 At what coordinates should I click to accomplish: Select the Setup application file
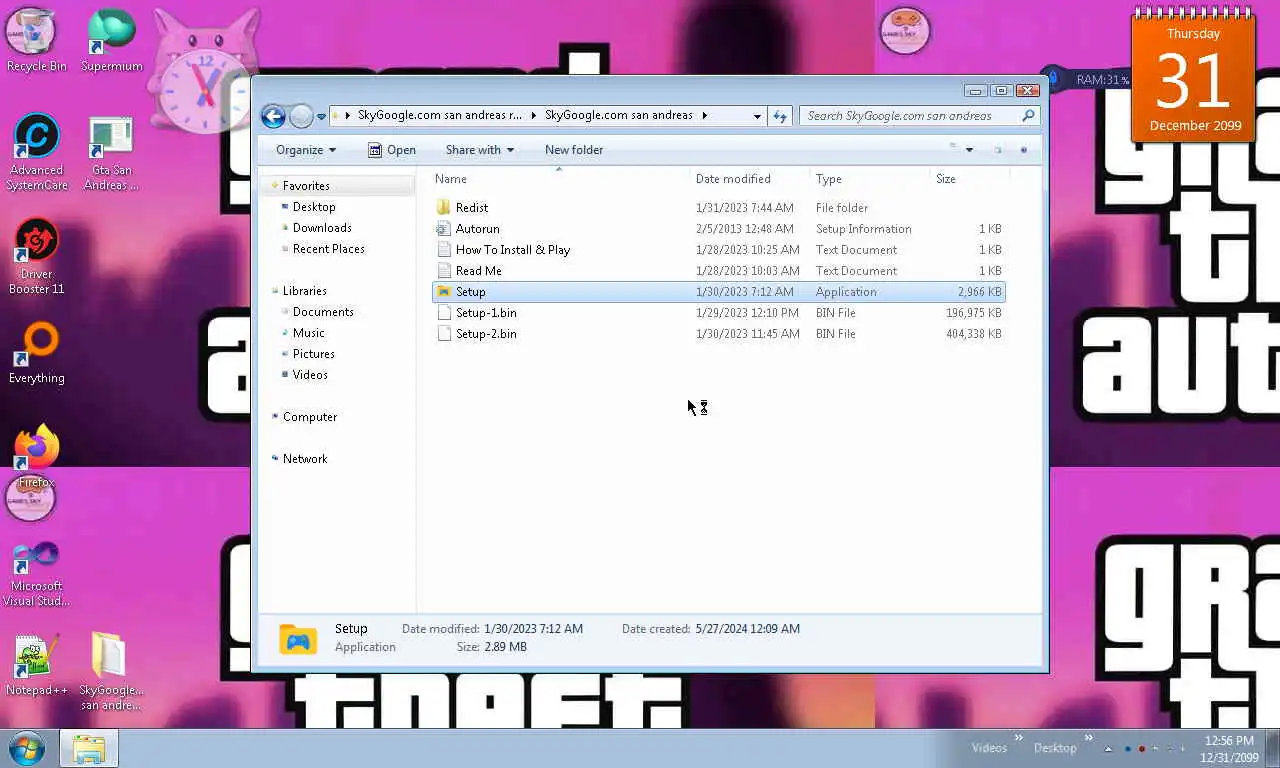[718, 292]
